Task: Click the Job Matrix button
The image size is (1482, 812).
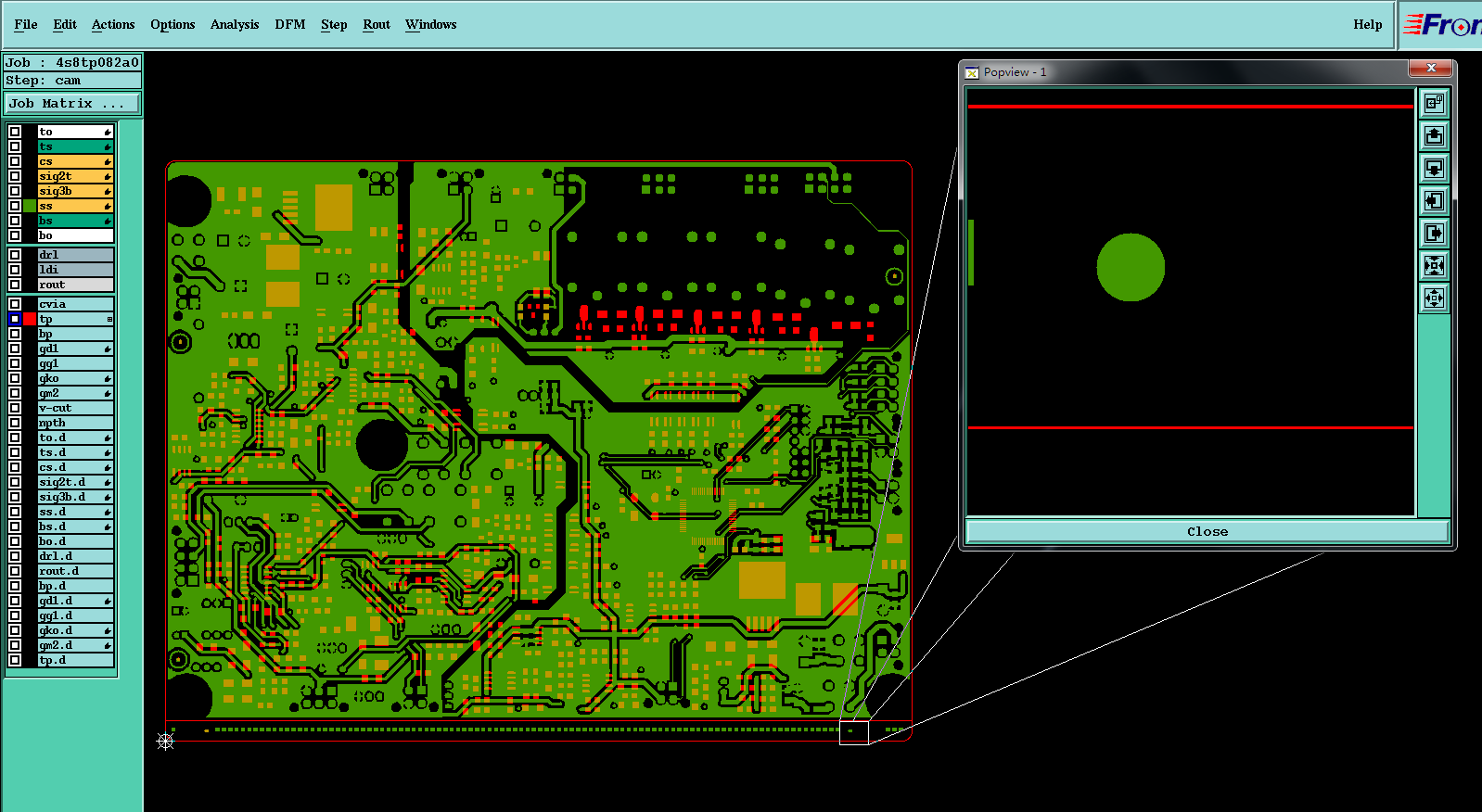Action: tap(72, 104)
